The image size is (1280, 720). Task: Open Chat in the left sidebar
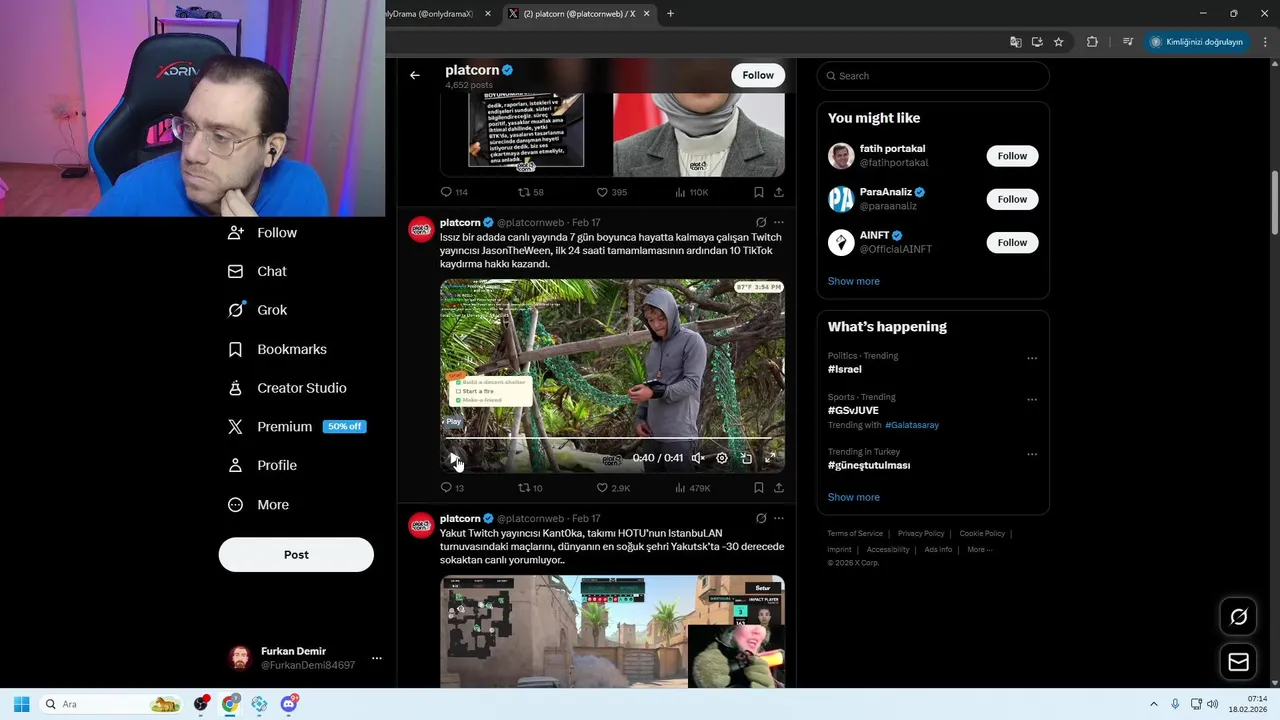click(258, 271)
